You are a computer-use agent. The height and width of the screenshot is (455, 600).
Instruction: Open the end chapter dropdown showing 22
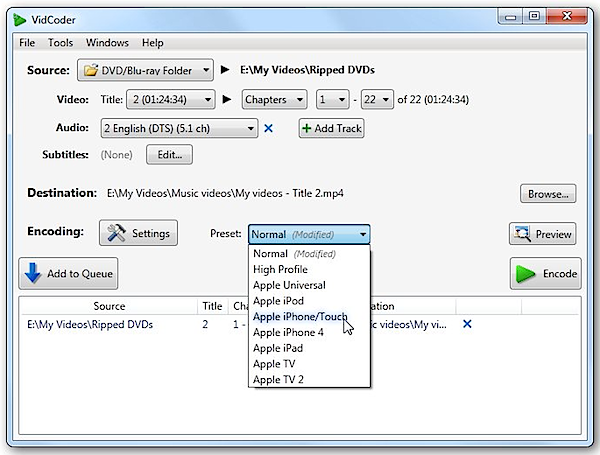(x=377, y=99)
